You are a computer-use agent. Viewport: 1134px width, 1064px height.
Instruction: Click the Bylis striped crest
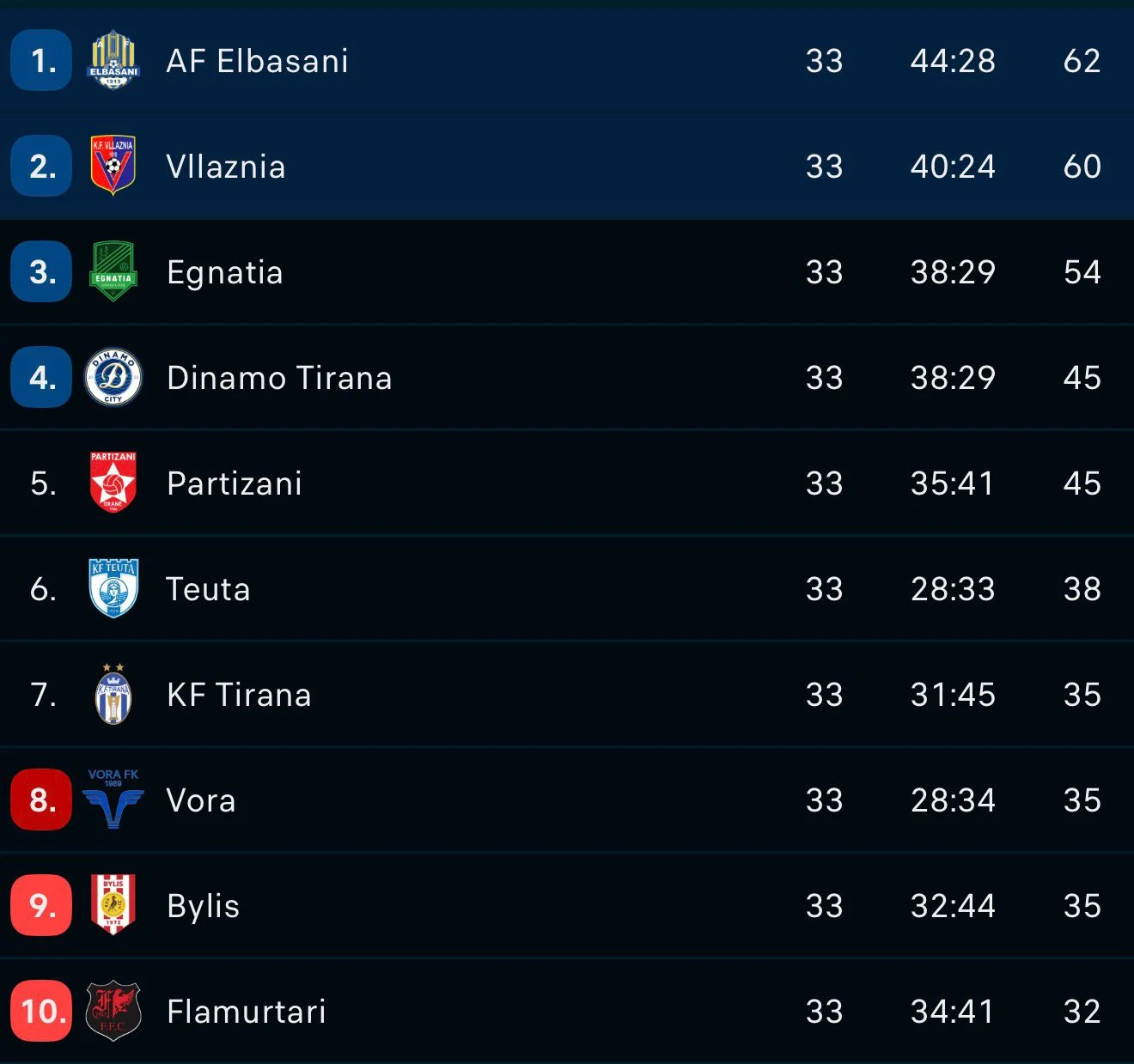pyautogui.click(x=113, y=905)
